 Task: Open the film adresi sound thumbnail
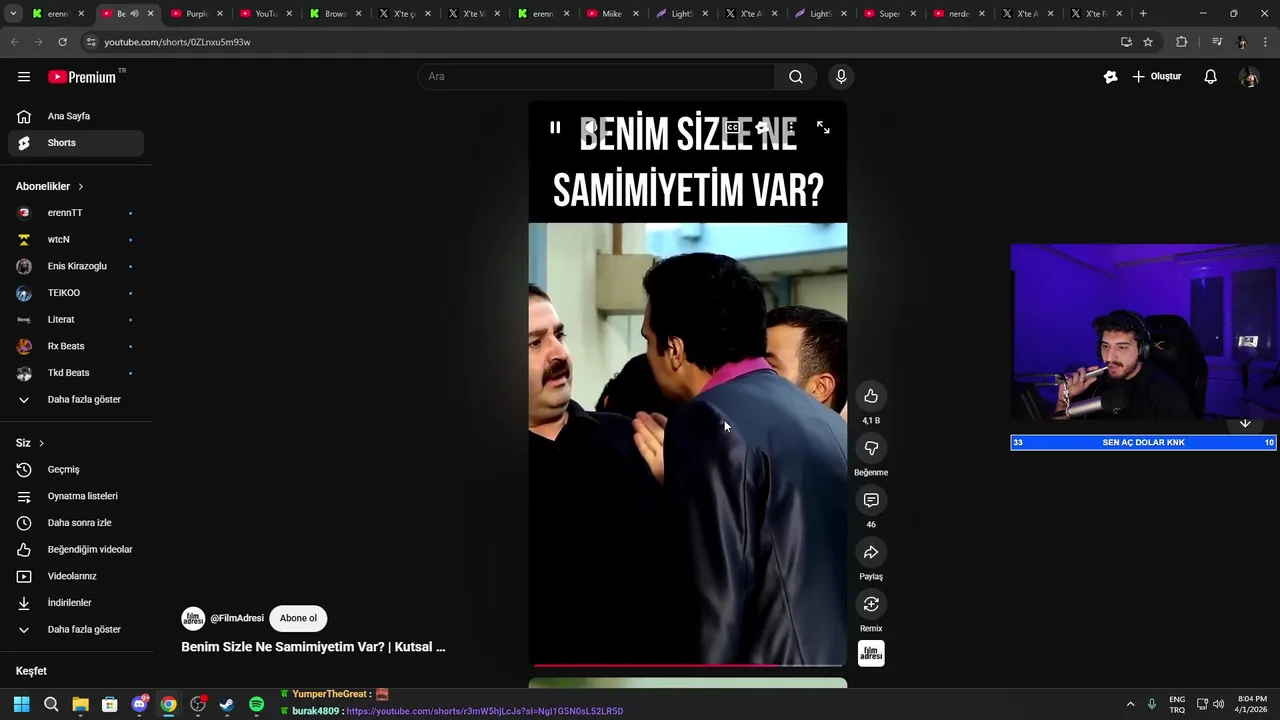point(871,653)
